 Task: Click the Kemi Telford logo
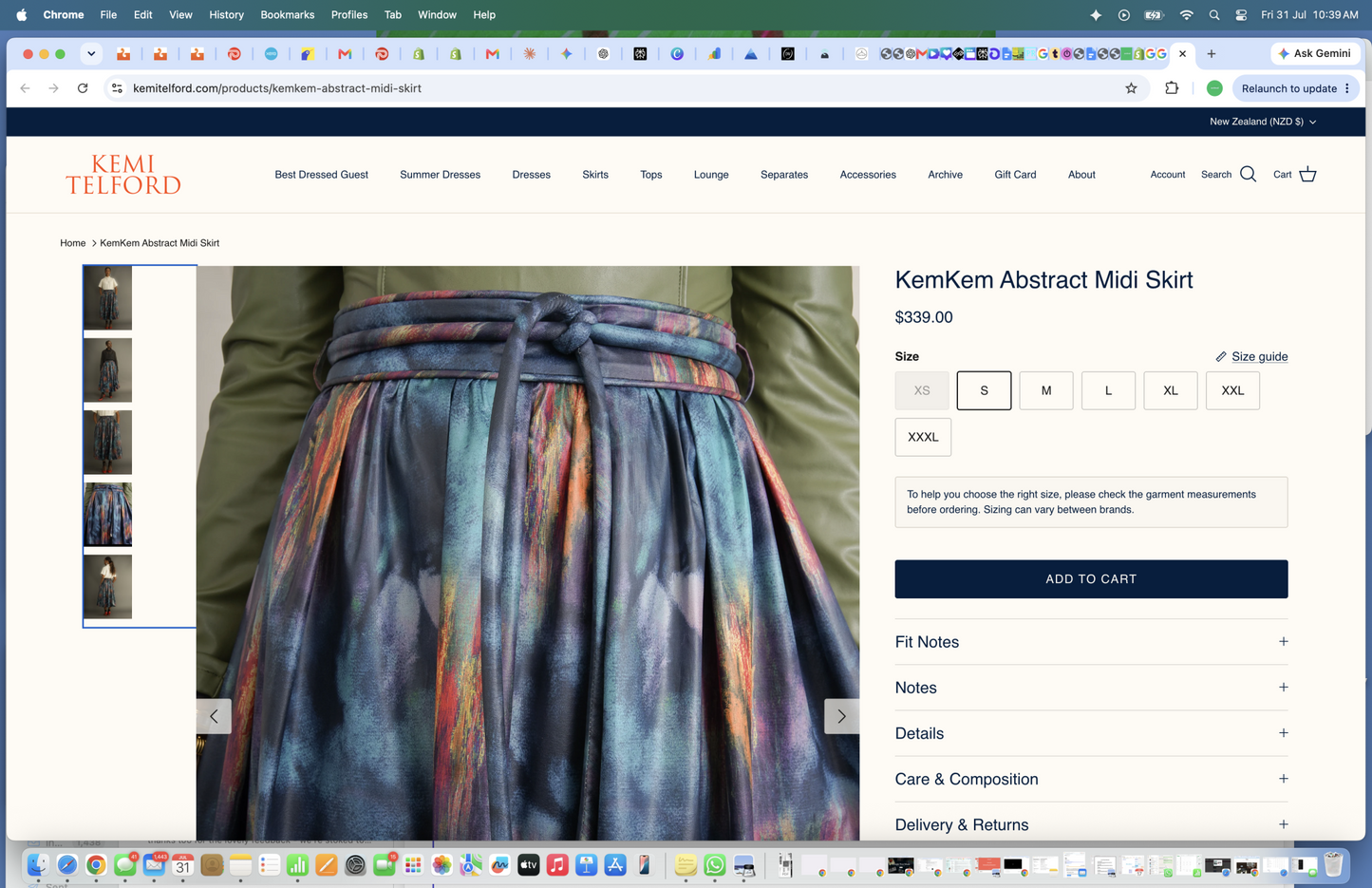tap(123, 175)
